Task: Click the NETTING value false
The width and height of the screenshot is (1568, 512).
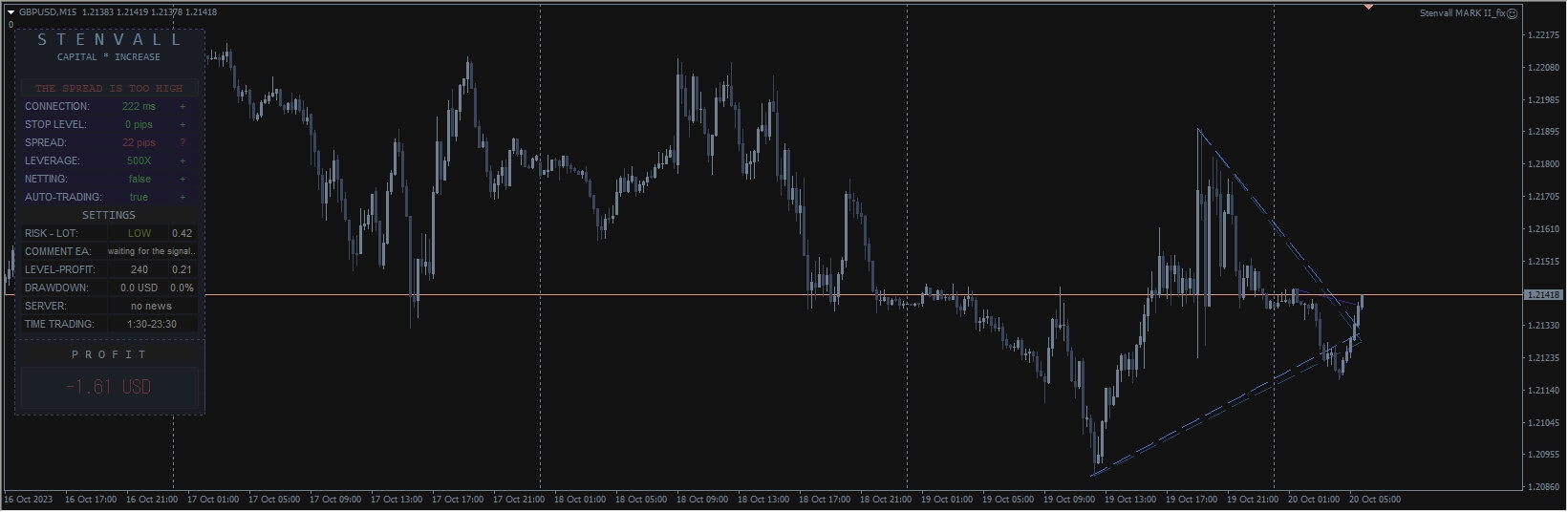Action: point(140,179)
